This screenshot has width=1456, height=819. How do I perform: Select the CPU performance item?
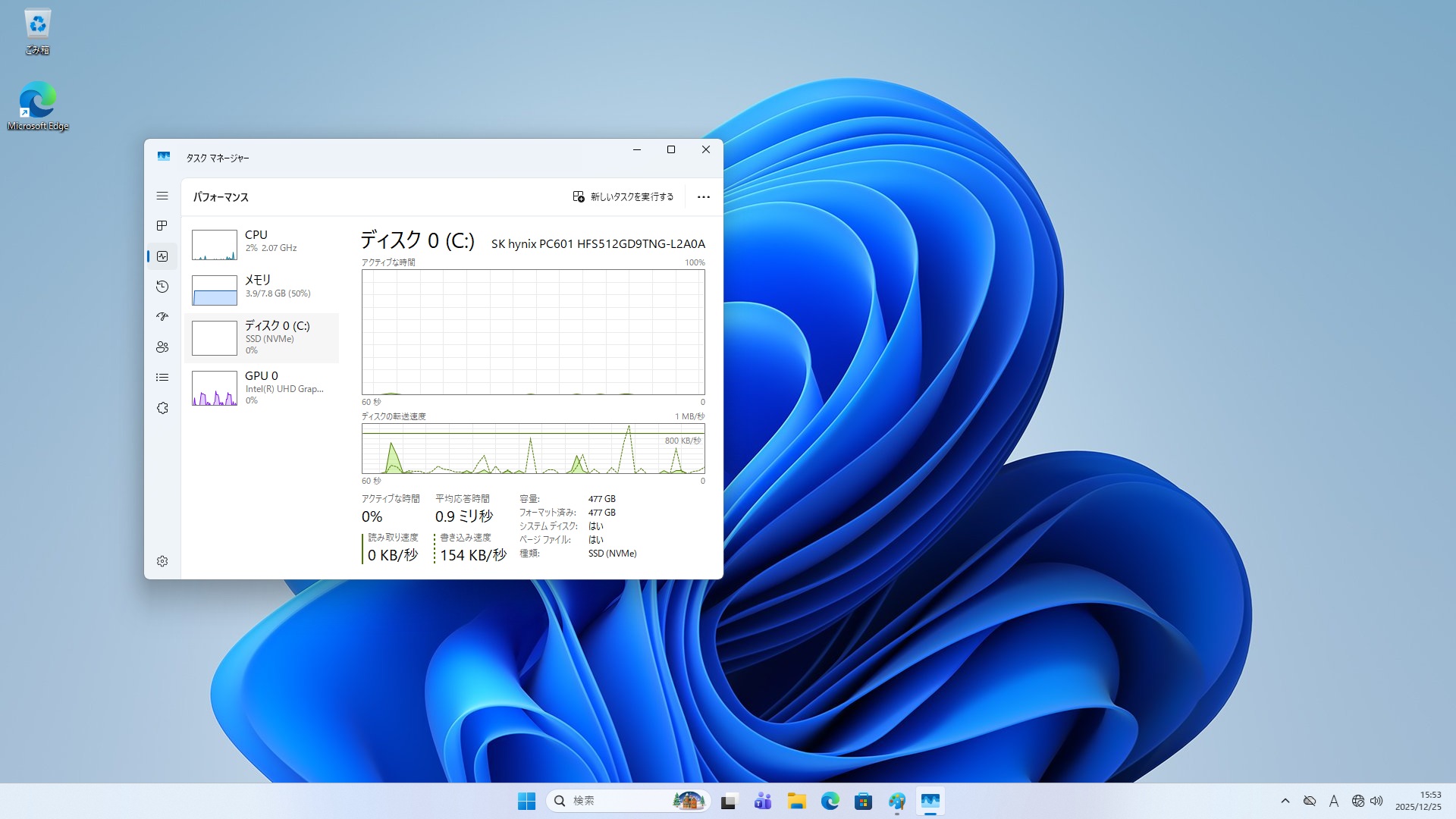point(262,244)
